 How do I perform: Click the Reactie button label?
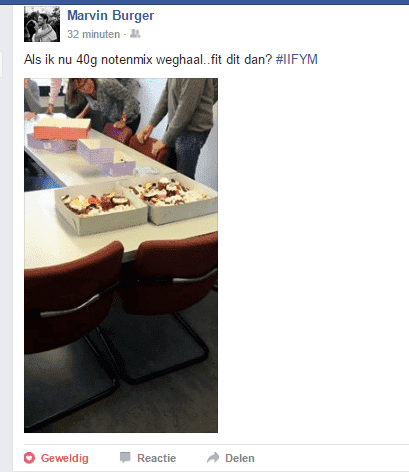click(x=157, y=458)
